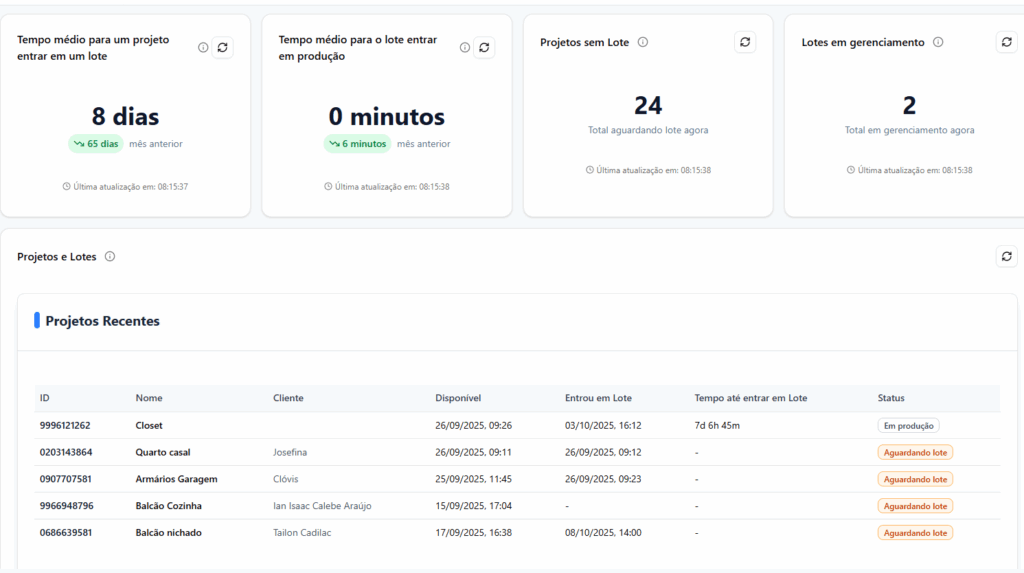The width and height of the screenshot is (1024, 573).
Task: Click the Status column header
Action: pos(891,398)
